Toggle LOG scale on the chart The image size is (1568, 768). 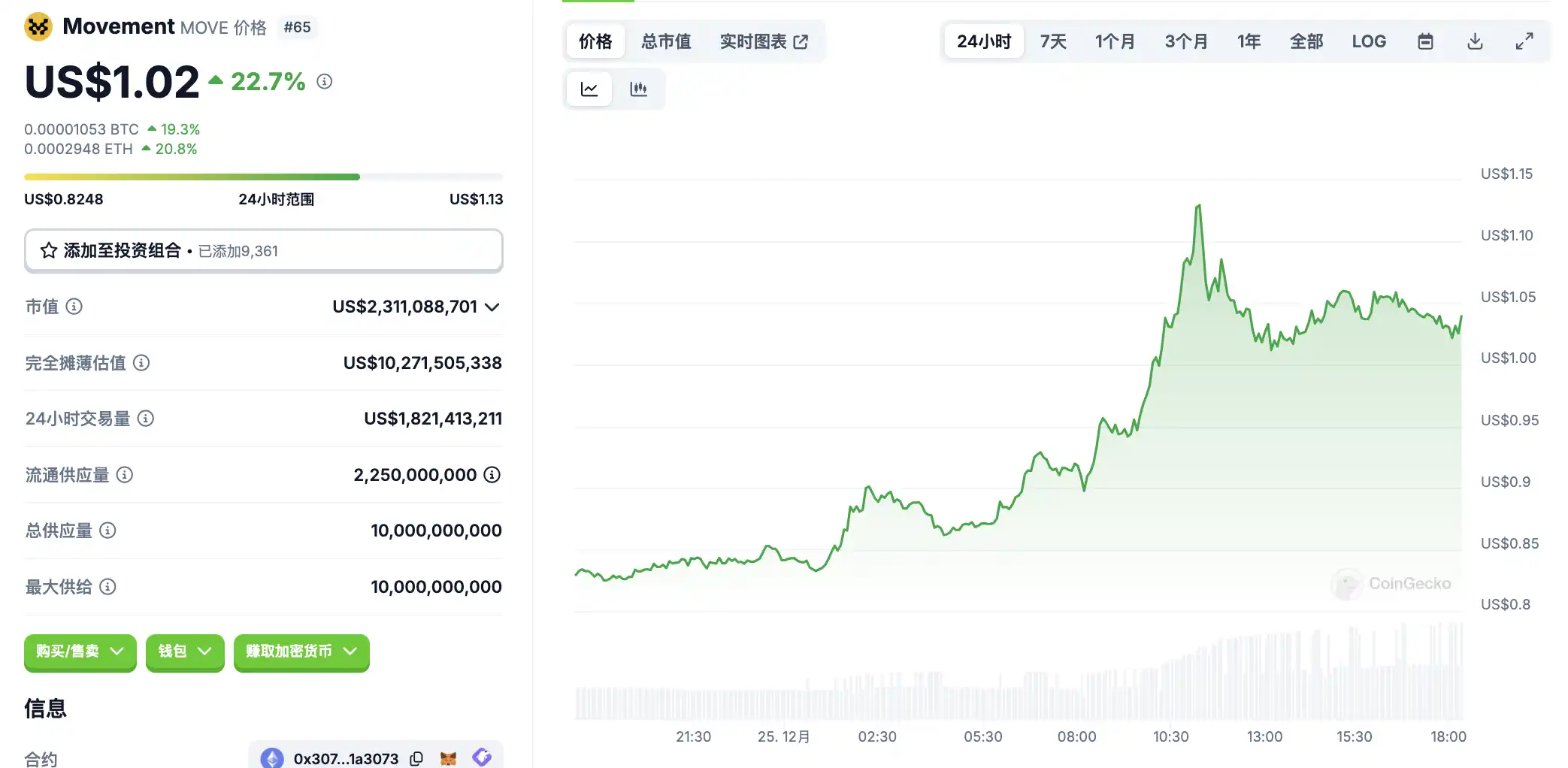[x=1368, y=41]
